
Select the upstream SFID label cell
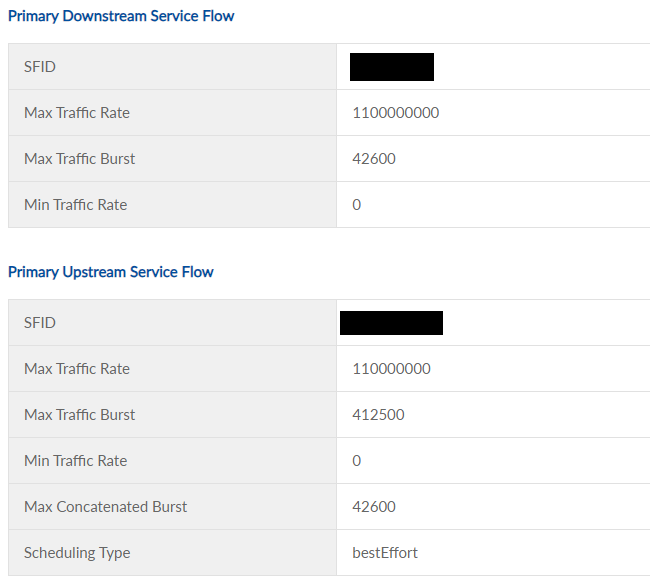point(41,323)
